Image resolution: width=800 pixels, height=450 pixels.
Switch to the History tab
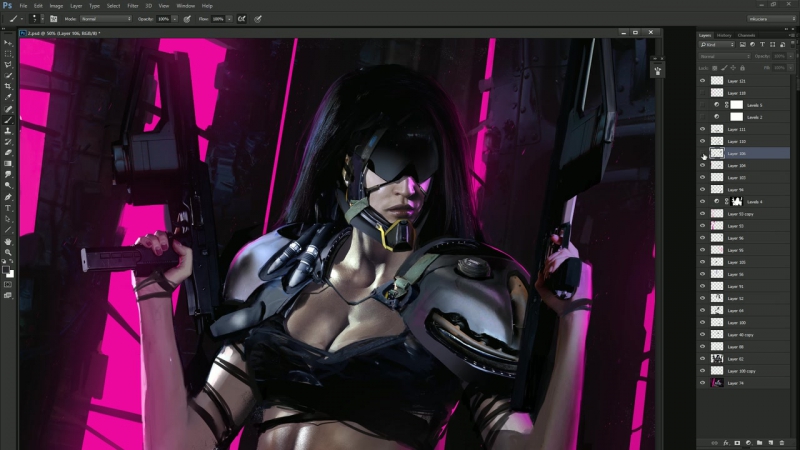(x=724, y=35)
